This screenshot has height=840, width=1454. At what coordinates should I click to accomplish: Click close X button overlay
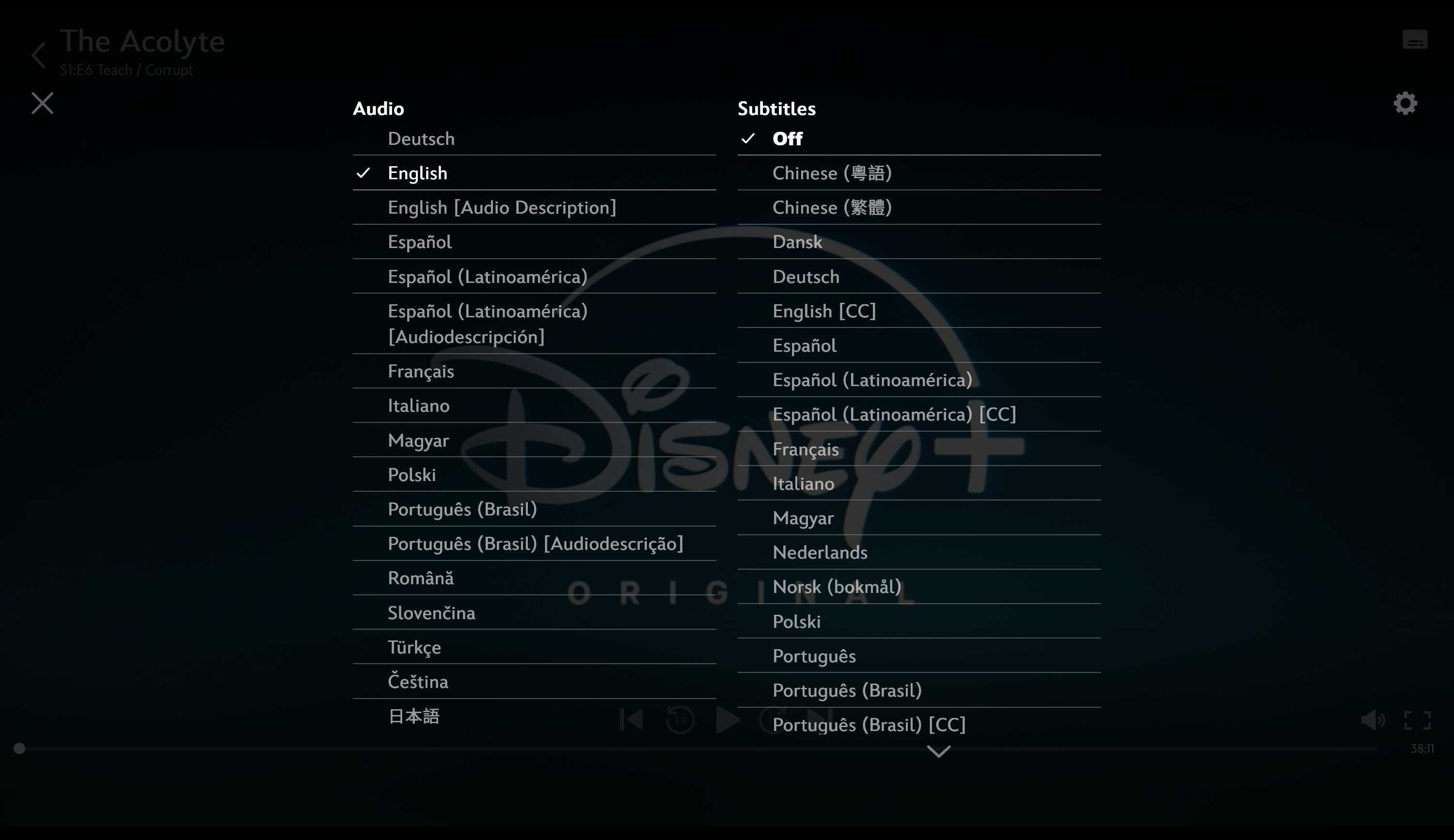(42, 103)
